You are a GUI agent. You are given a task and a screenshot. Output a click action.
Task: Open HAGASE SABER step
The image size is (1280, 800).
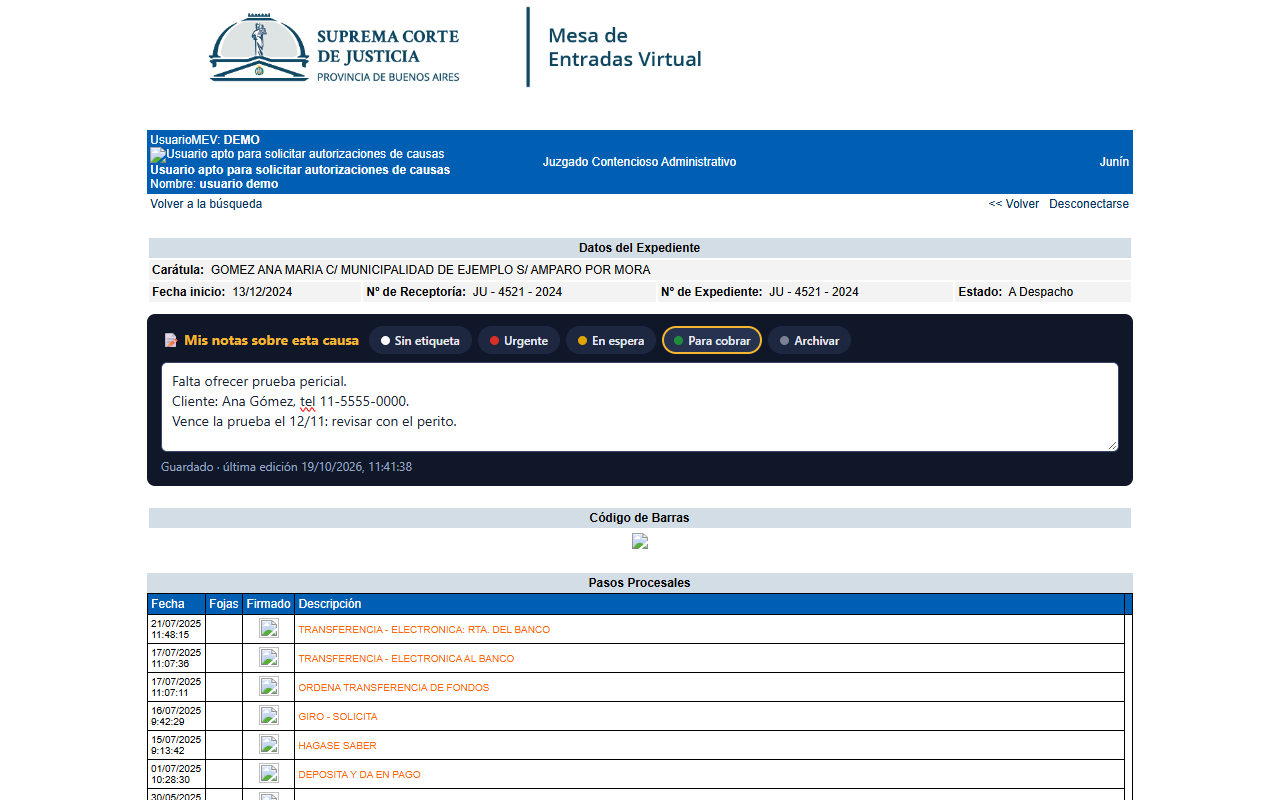(x=337, y=746)
